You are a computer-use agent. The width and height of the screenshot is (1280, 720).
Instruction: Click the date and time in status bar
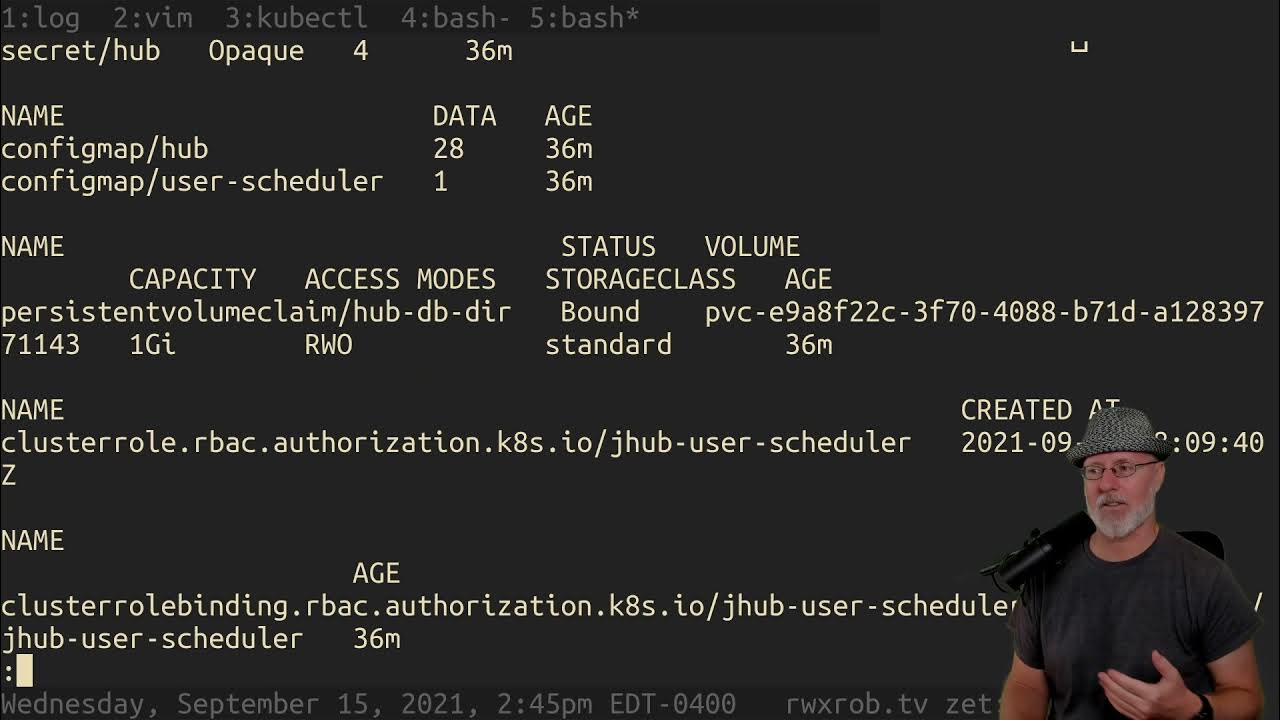click(x=368, y=704)
